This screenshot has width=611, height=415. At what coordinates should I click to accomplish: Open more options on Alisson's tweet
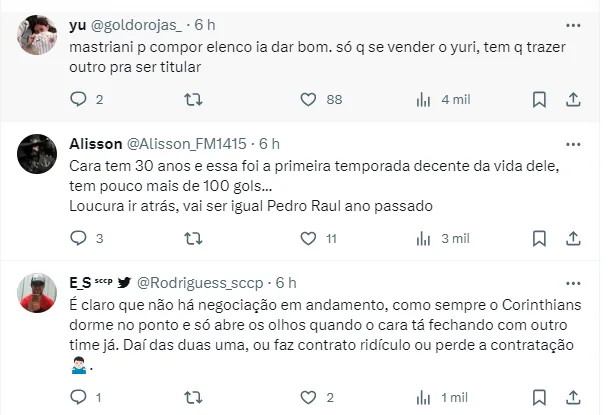(x=573, y=144)
